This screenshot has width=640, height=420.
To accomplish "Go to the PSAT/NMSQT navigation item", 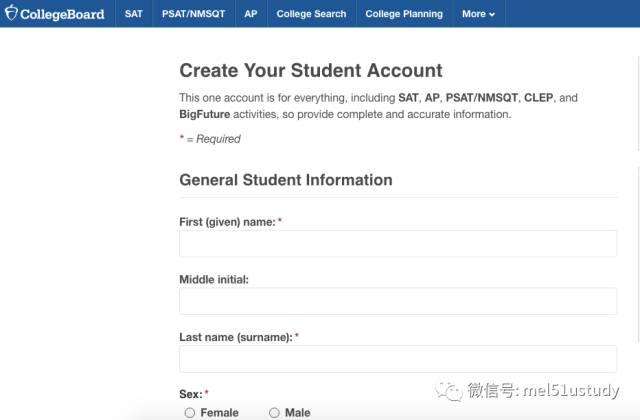I will (193, 14).
